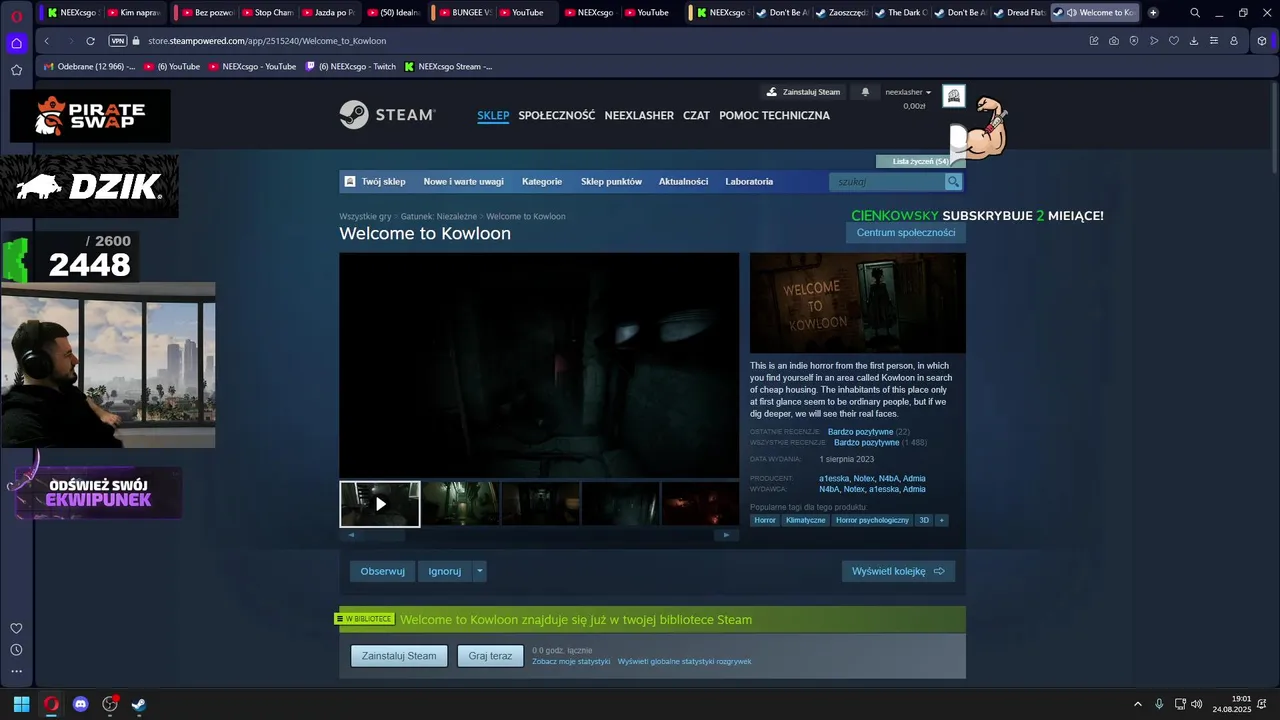Open NEEXcsgo Stream bookmark
Image resolution: width=1280 pixels, height=720 pixels.
tap(448, 67)
